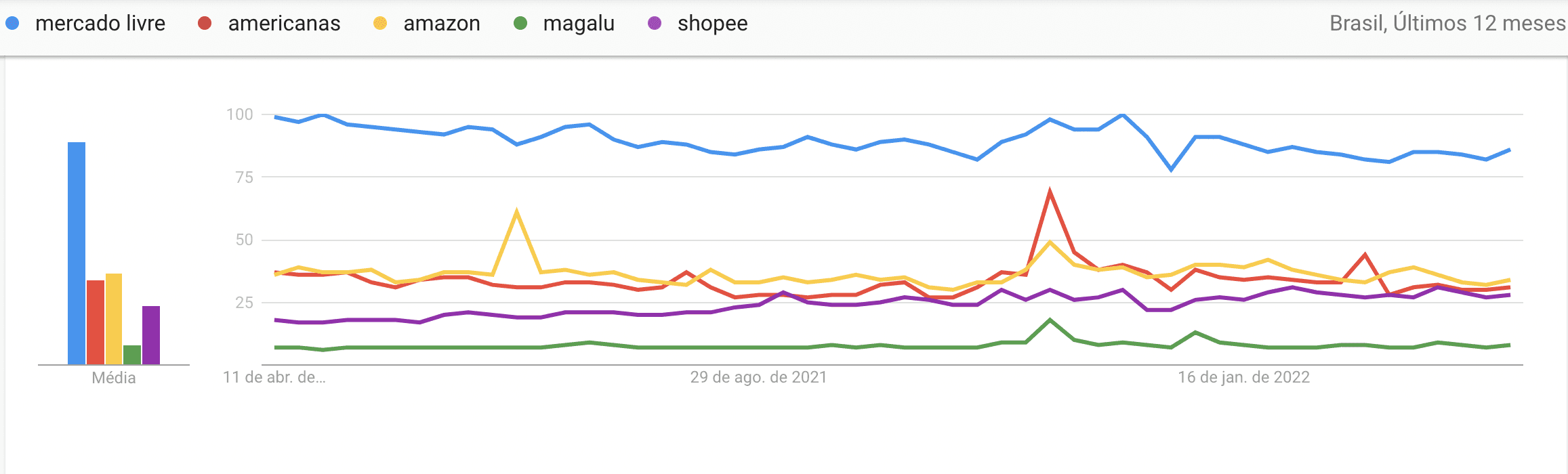
Task: Click the small green average bar
Action: (132, 355)
